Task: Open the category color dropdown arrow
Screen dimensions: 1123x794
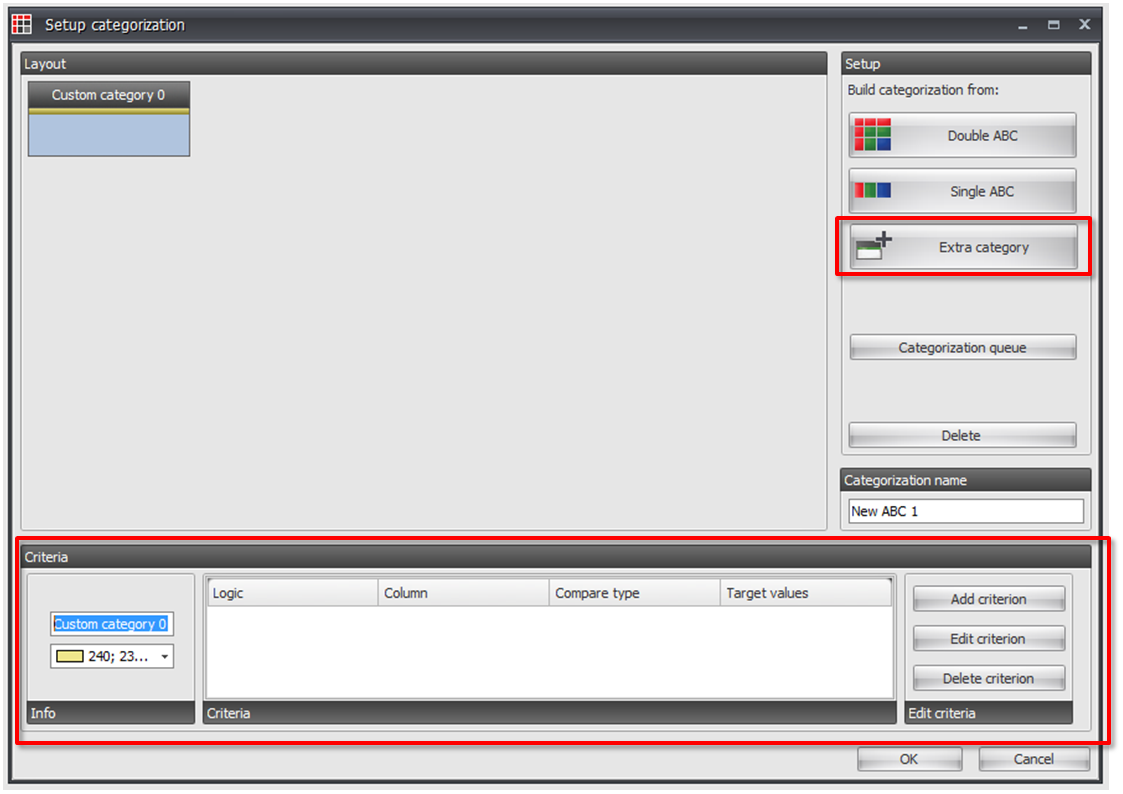Action: 165,657
